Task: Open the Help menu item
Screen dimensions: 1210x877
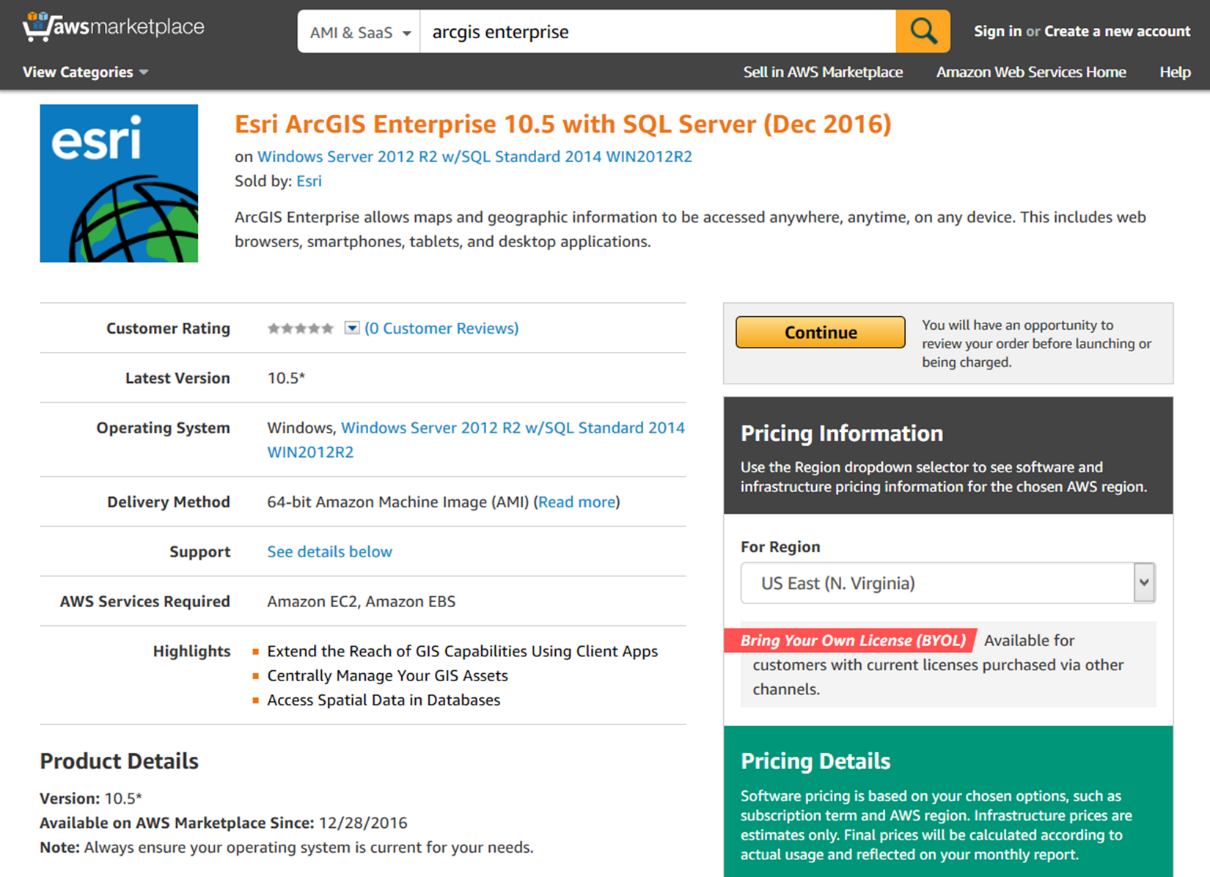Action: pos(1175,72)
